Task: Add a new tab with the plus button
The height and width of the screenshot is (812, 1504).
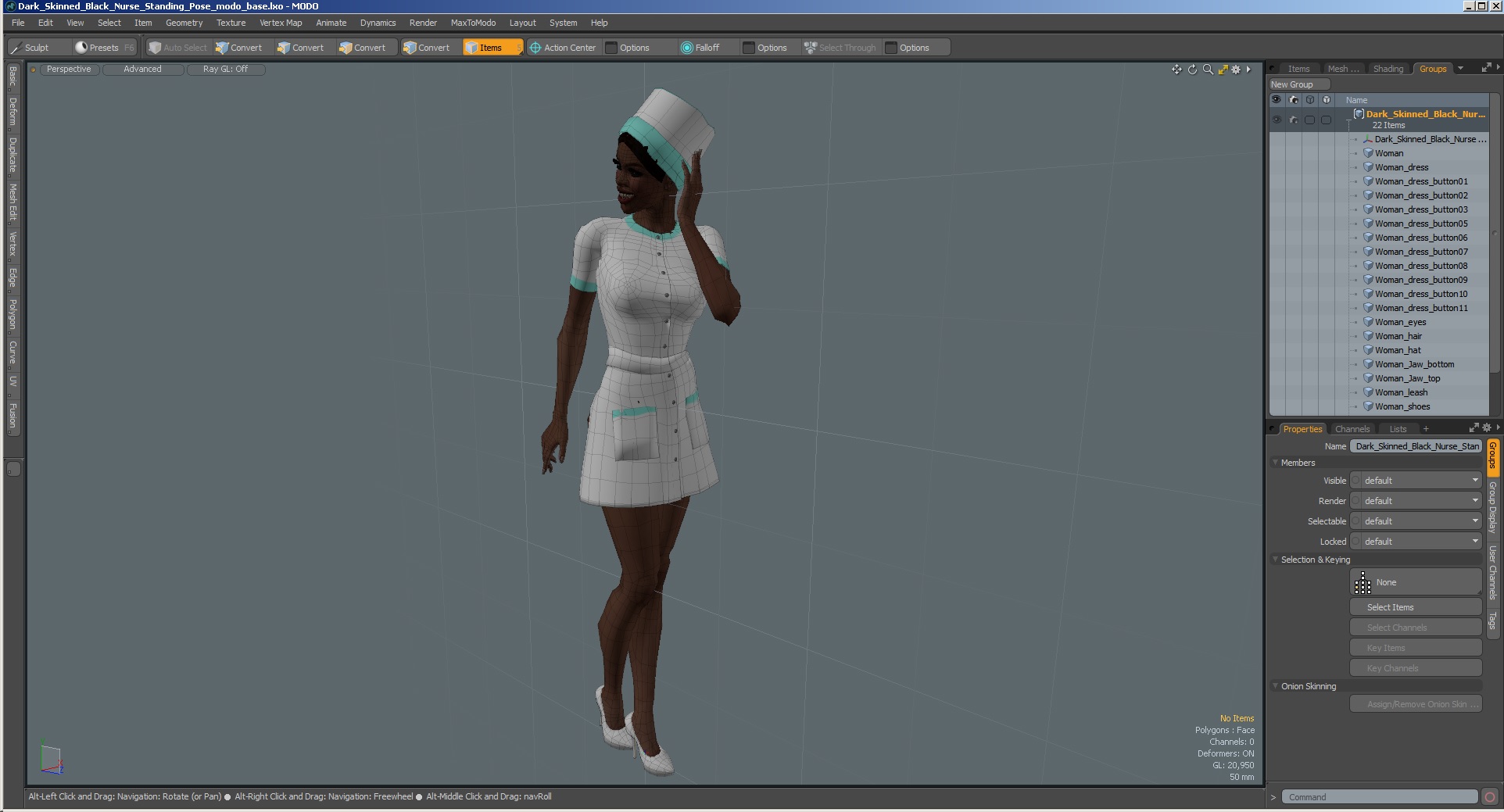Action: 1426,429
